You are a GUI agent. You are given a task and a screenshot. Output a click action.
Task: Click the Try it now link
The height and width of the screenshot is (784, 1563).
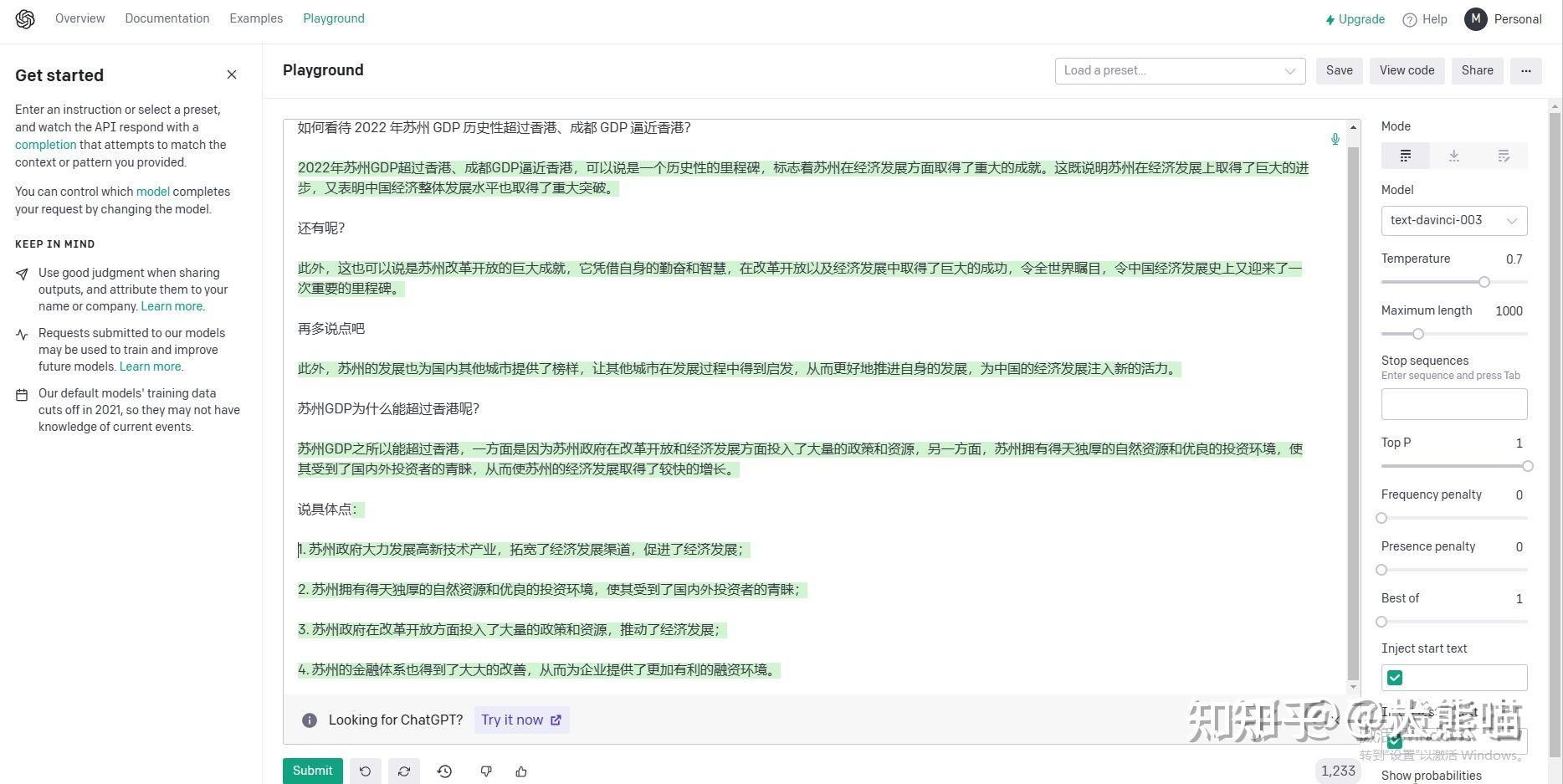[521, 720]
